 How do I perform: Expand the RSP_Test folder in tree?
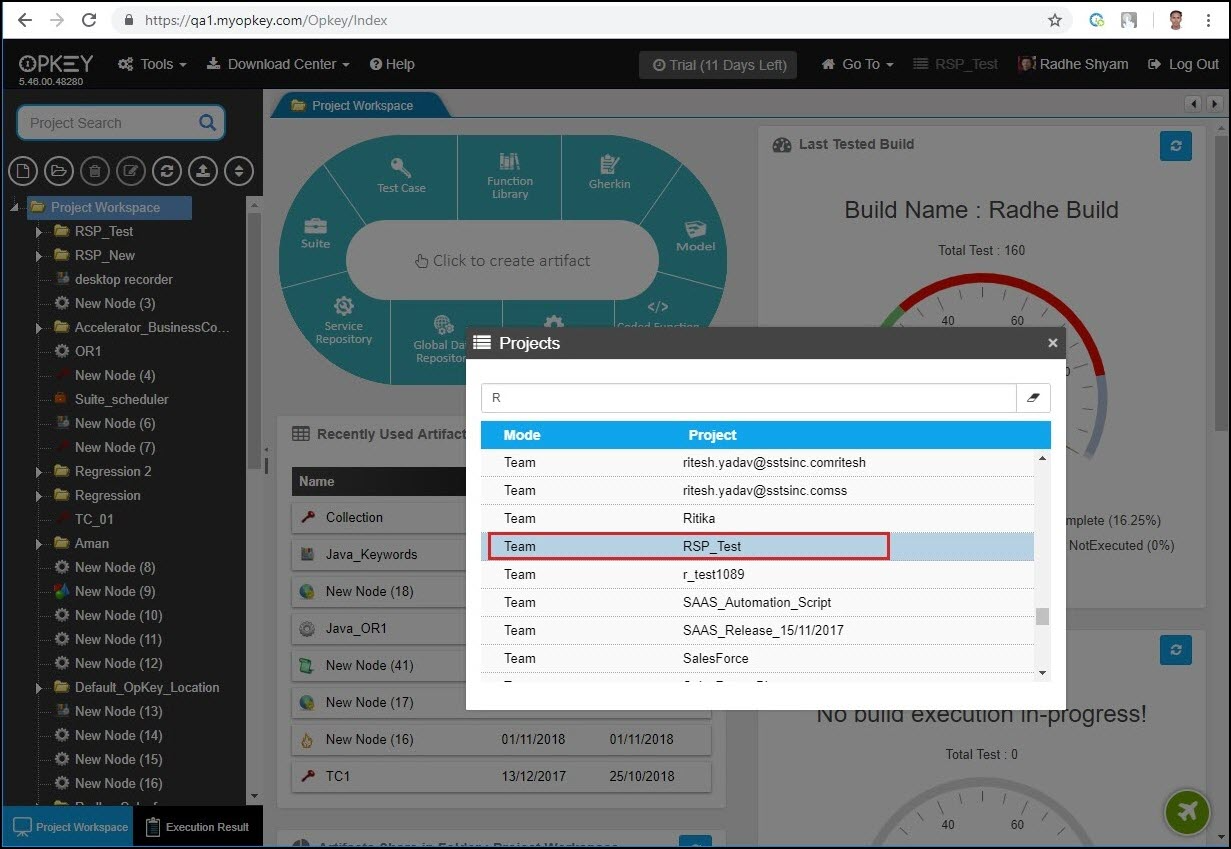[x=39, y=231]
